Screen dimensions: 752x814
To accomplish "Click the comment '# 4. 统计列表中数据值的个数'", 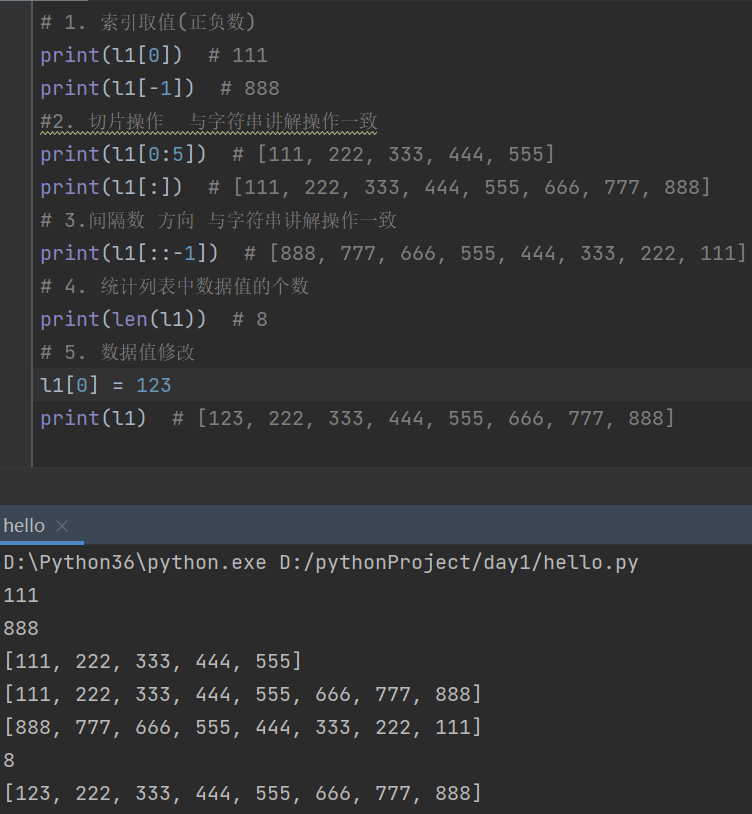I will (x=175, y=286).
